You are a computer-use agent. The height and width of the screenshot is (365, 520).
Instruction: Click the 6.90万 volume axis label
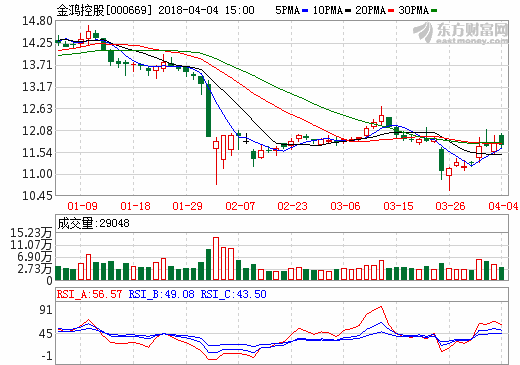[x=35, y=257]
